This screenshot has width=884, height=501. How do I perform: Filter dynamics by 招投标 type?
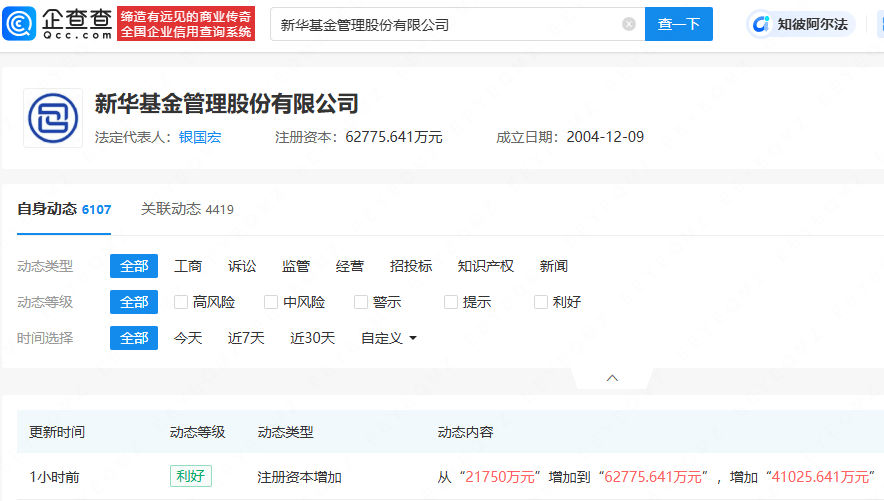click(410, 266)
